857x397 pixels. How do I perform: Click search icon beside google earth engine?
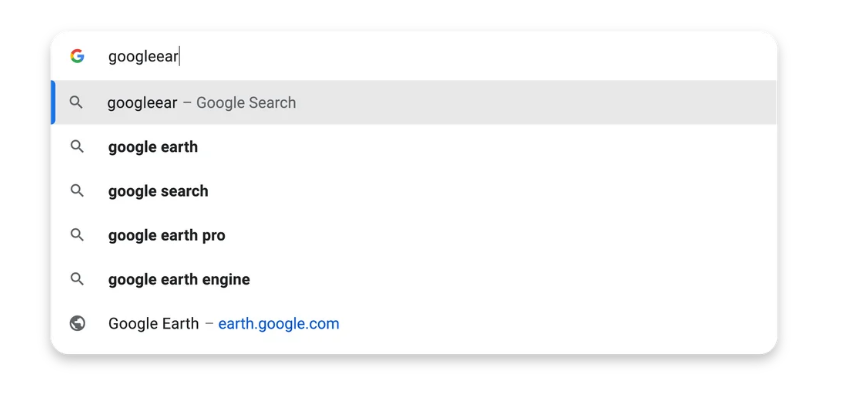click(x=77, y=279)
